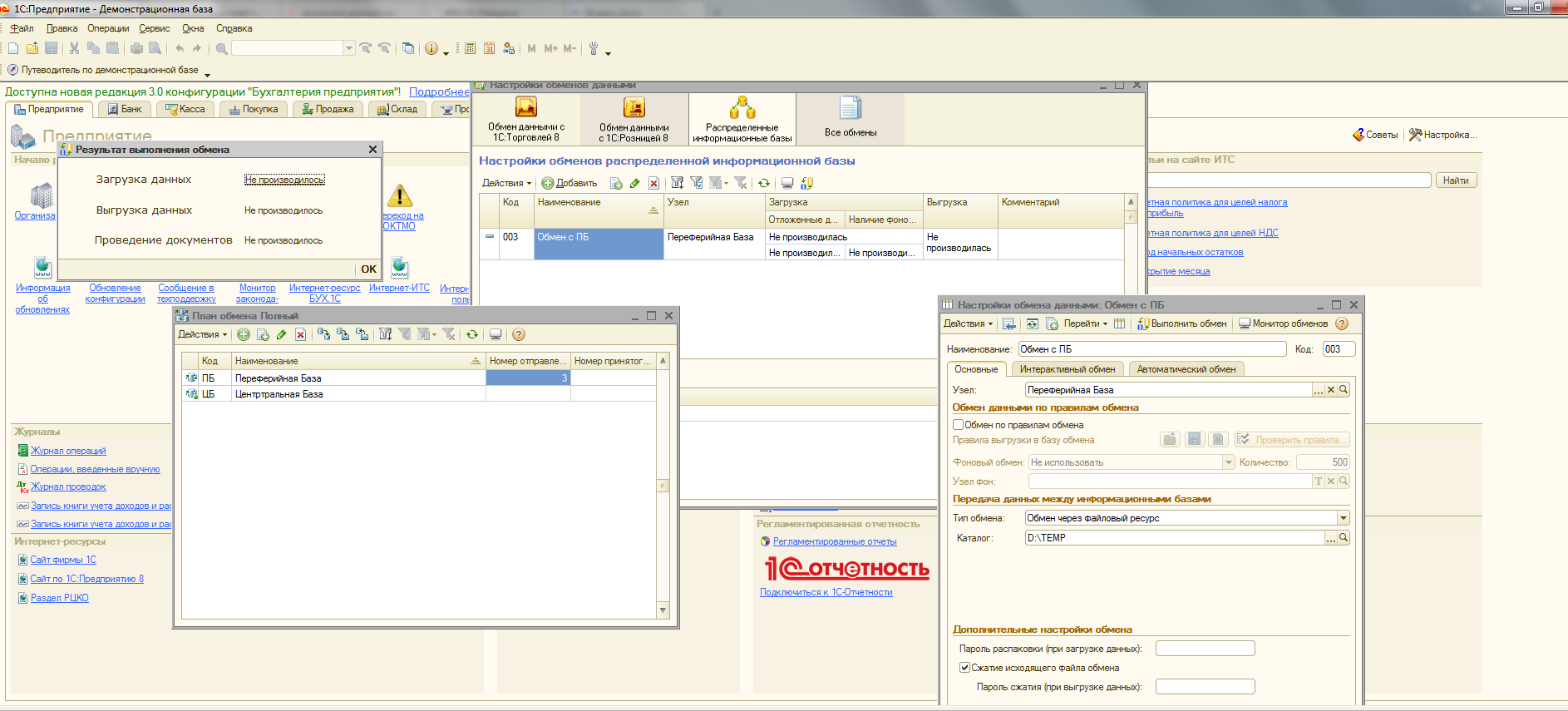Click Выполнить обмен button

point(1181,323)
